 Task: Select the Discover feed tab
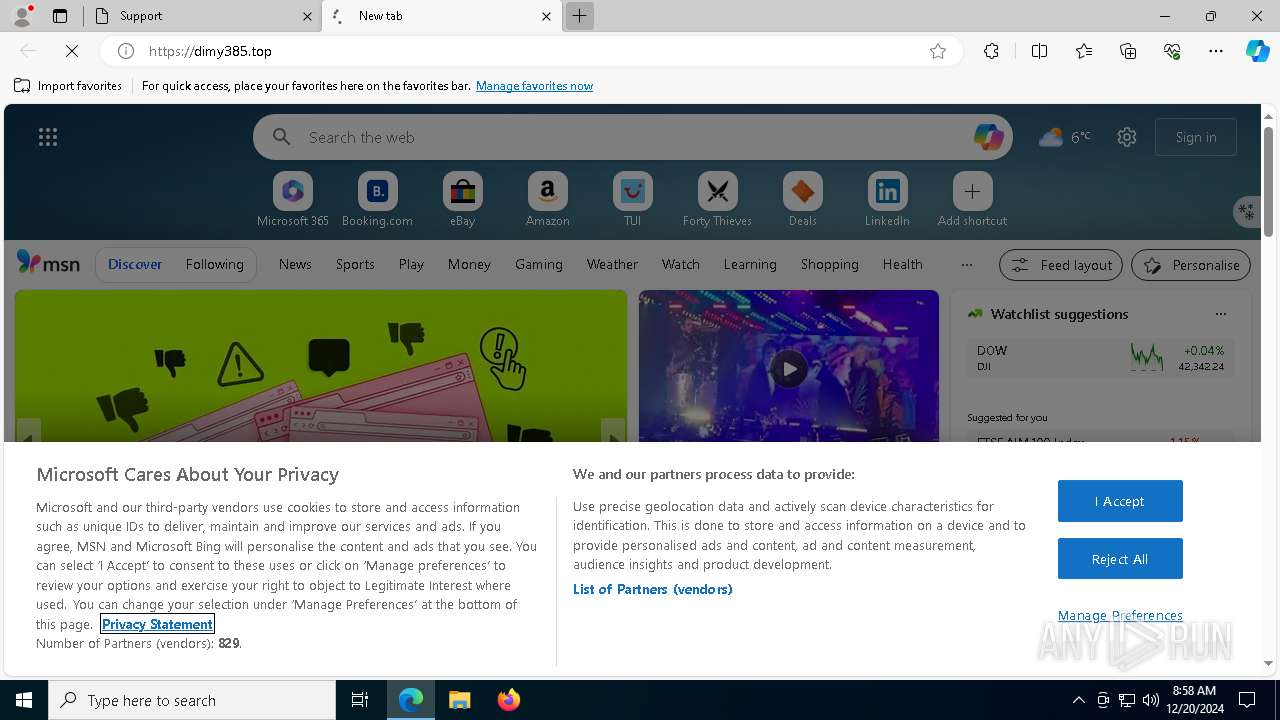coord(135,264)
